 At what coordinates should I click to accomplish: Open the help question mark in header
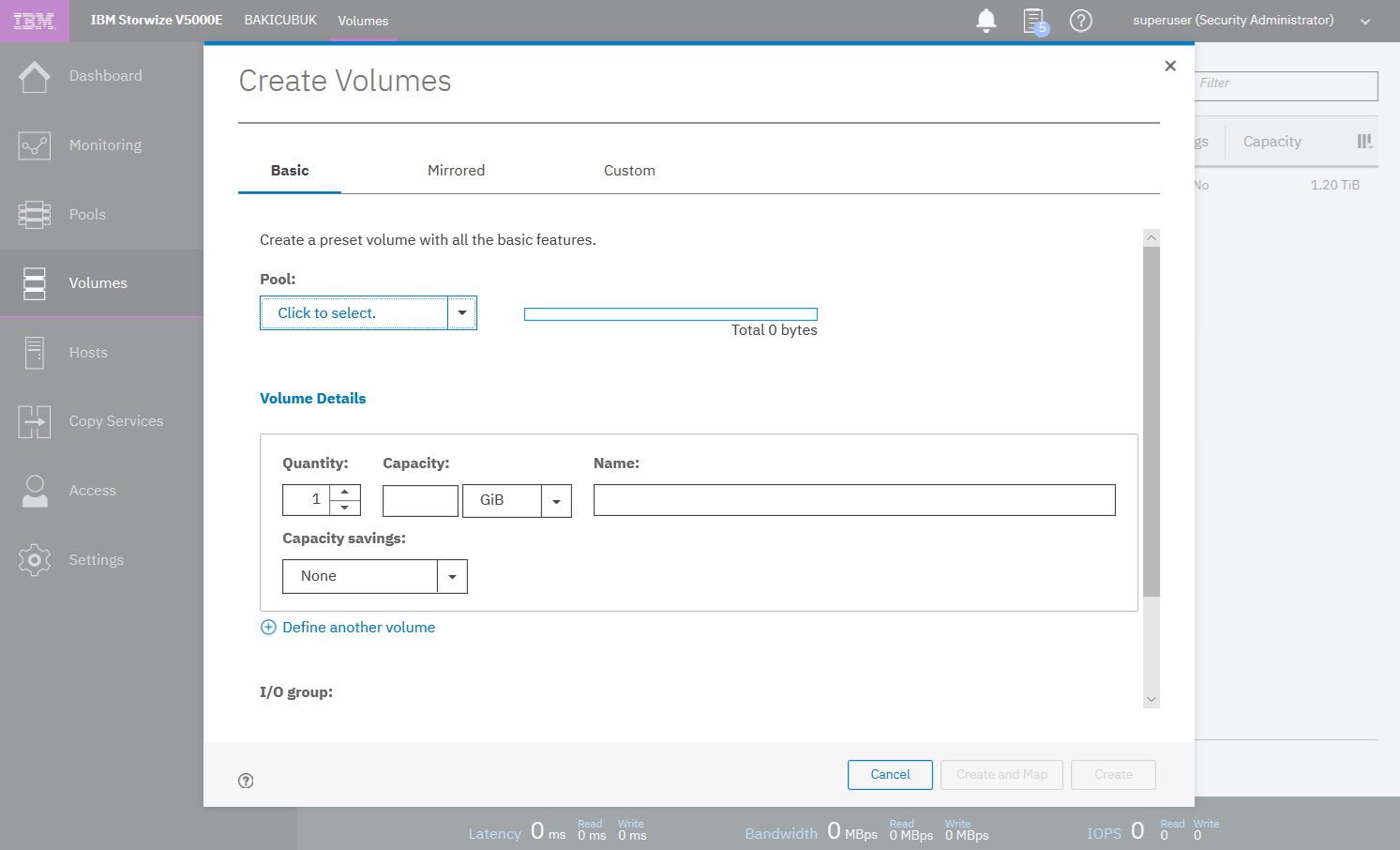[x=1081, y=21]
